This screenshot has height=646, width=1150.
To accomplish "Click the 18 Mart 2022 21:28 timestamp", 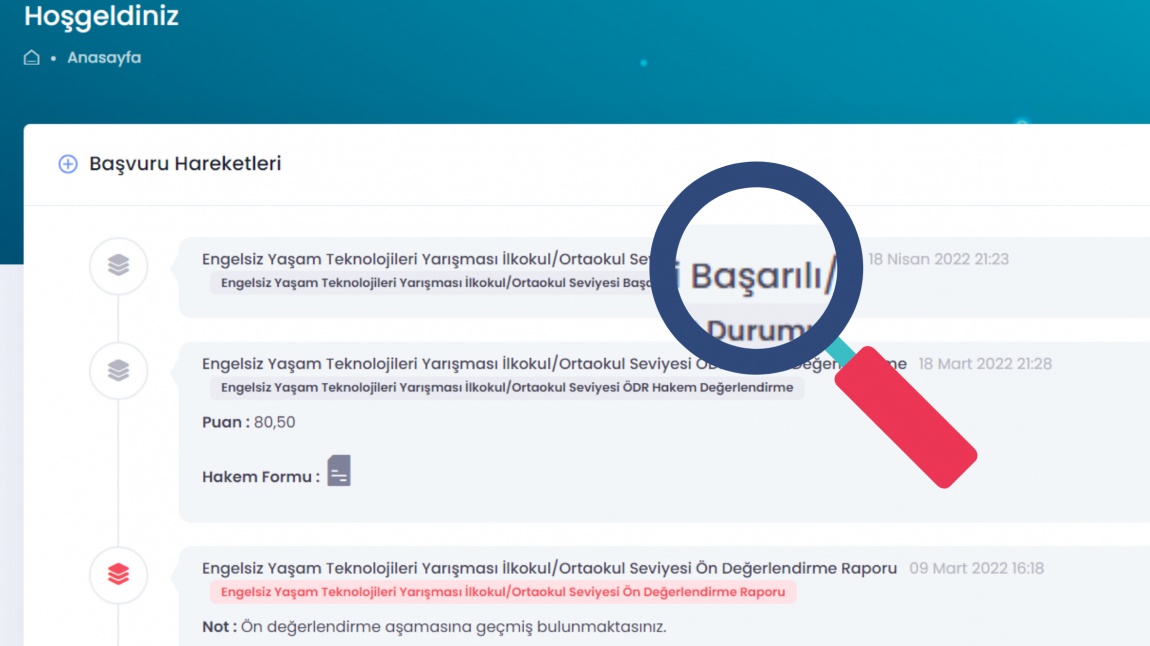I will (x=985, y=364).
